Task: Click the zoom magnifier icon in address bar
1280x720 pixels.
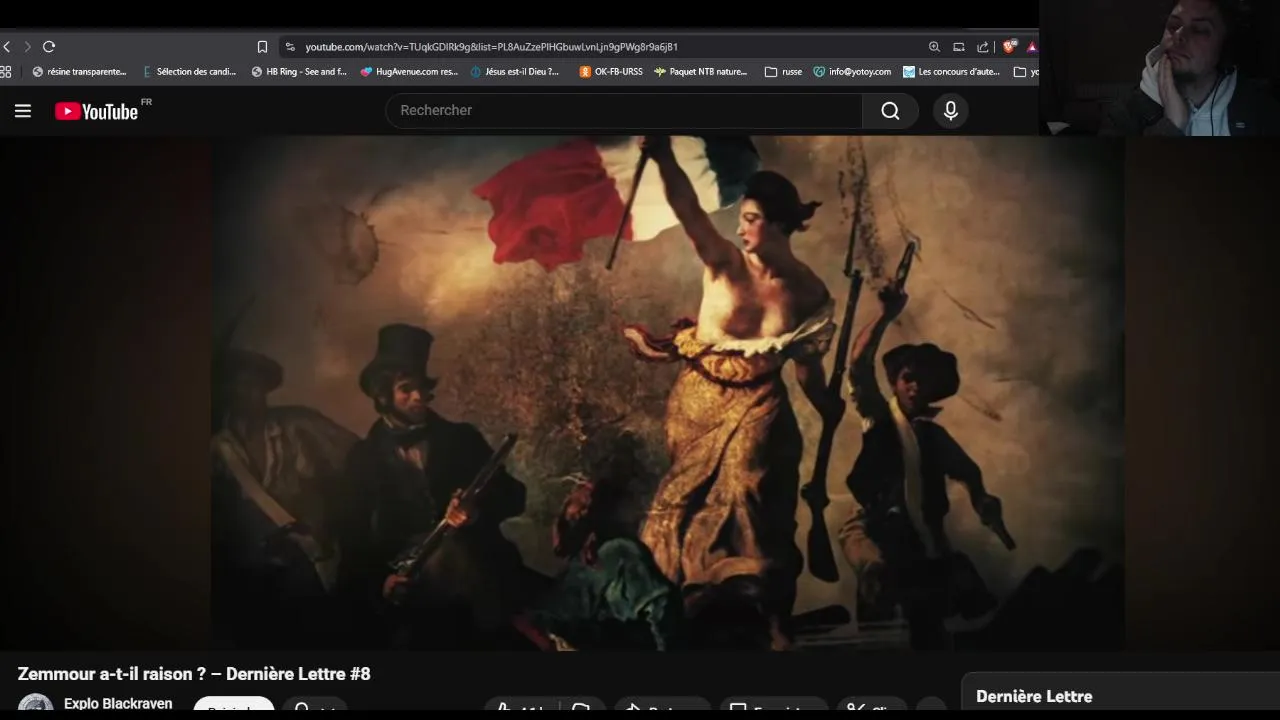Action: pos(934,47)
